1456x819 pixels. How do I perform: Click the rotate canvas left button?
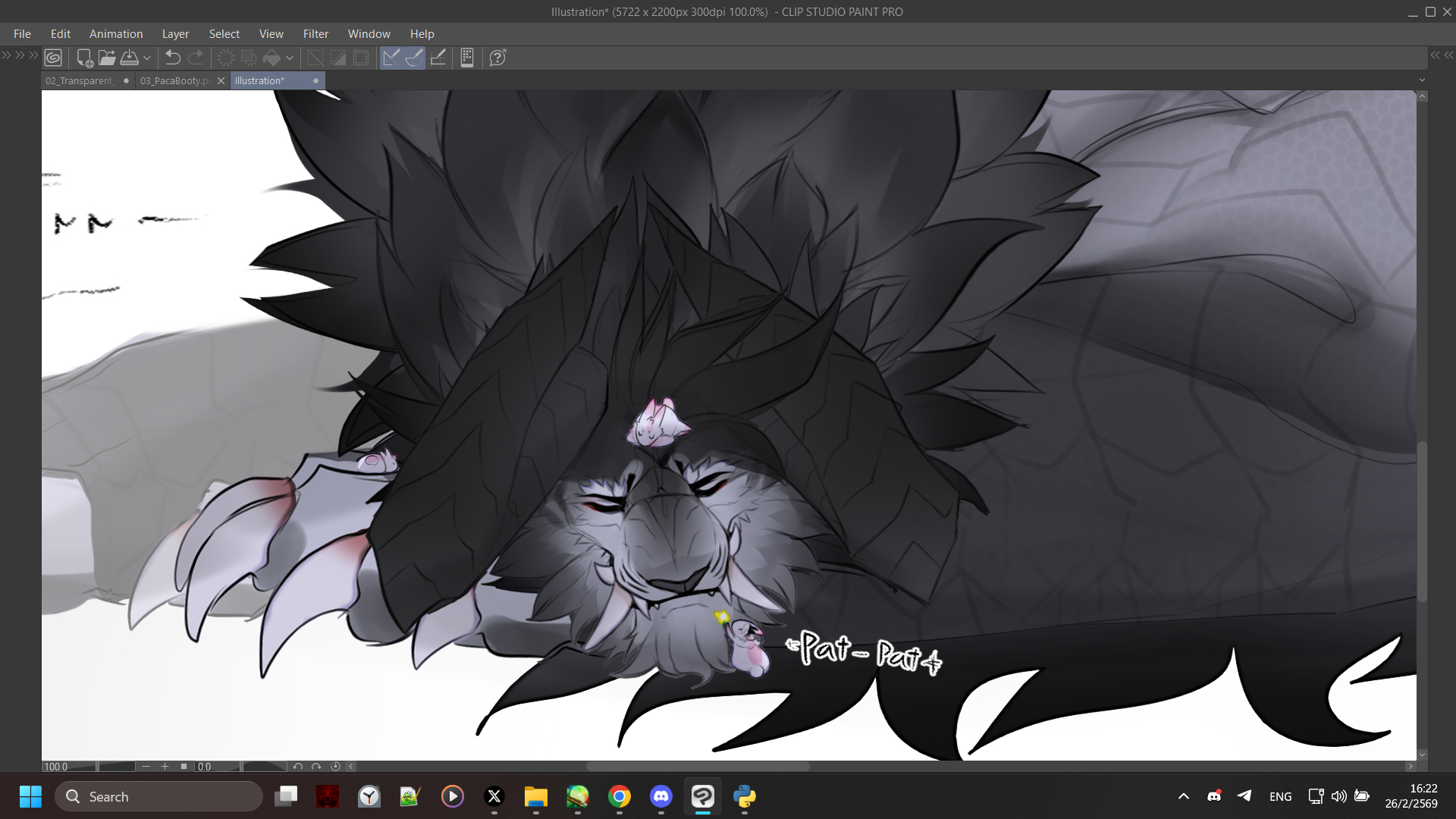pos(297,767)
